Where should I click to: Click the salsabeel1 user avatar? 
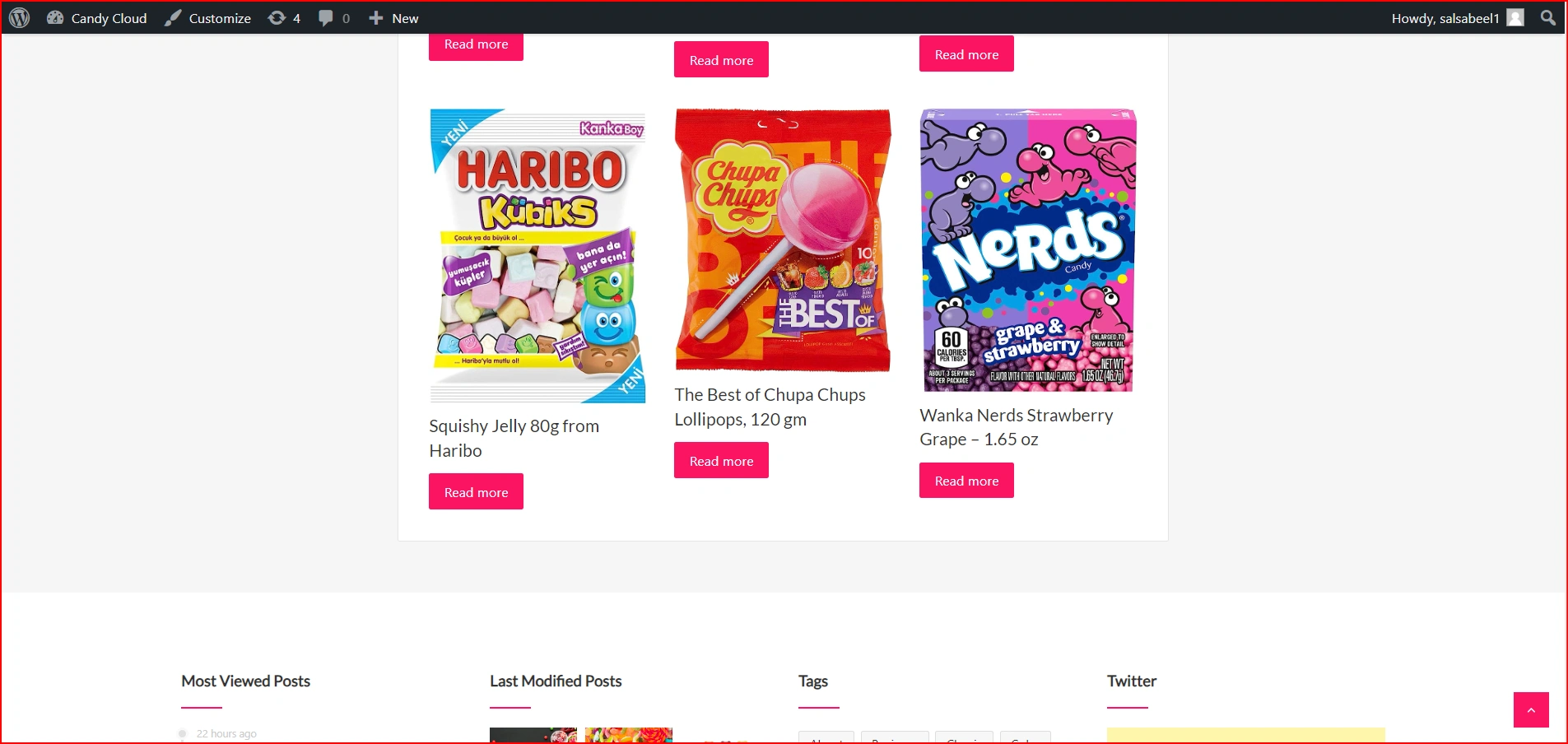(x=1515, y=18)
